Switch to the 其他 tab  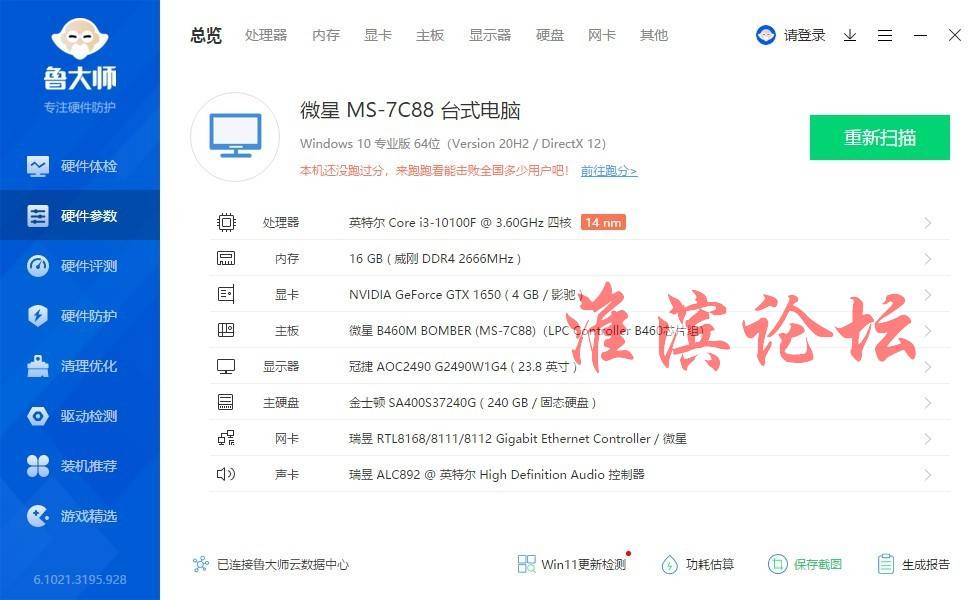(x=654, y=36)
